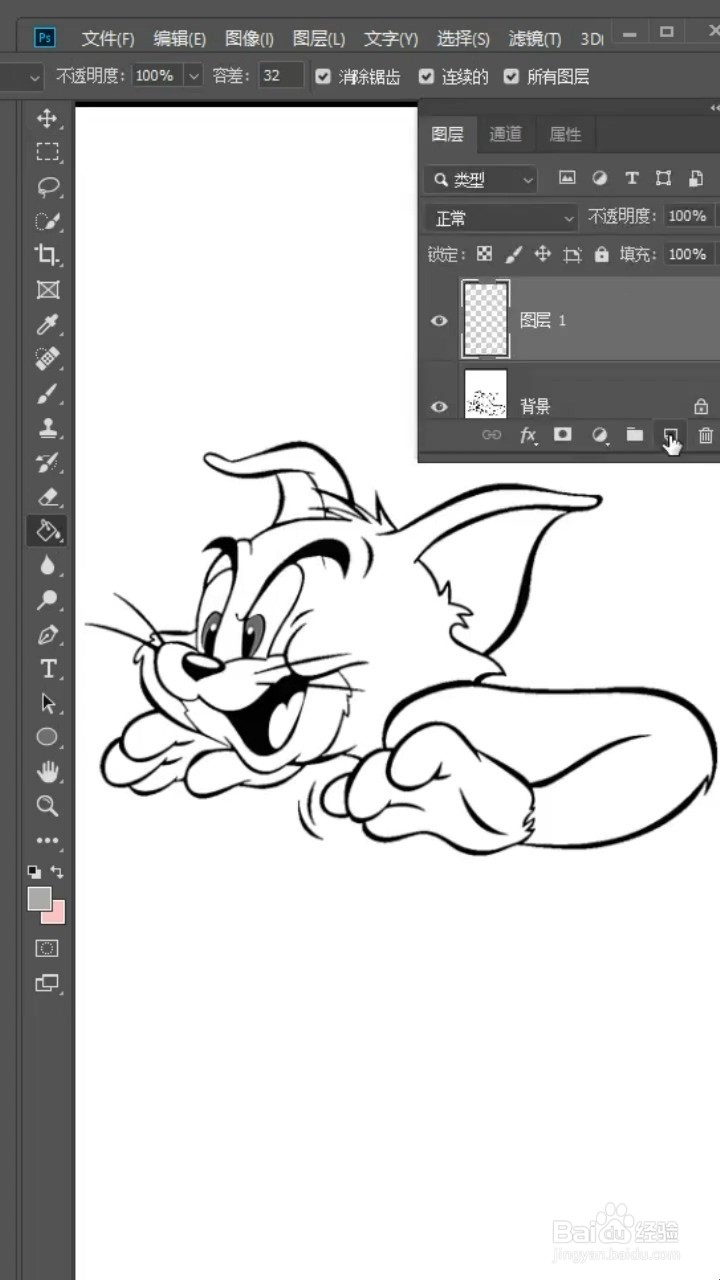This screenshot has width=720, height=1280.
Task: Select the Blur tool
Action: pos(47,565)
